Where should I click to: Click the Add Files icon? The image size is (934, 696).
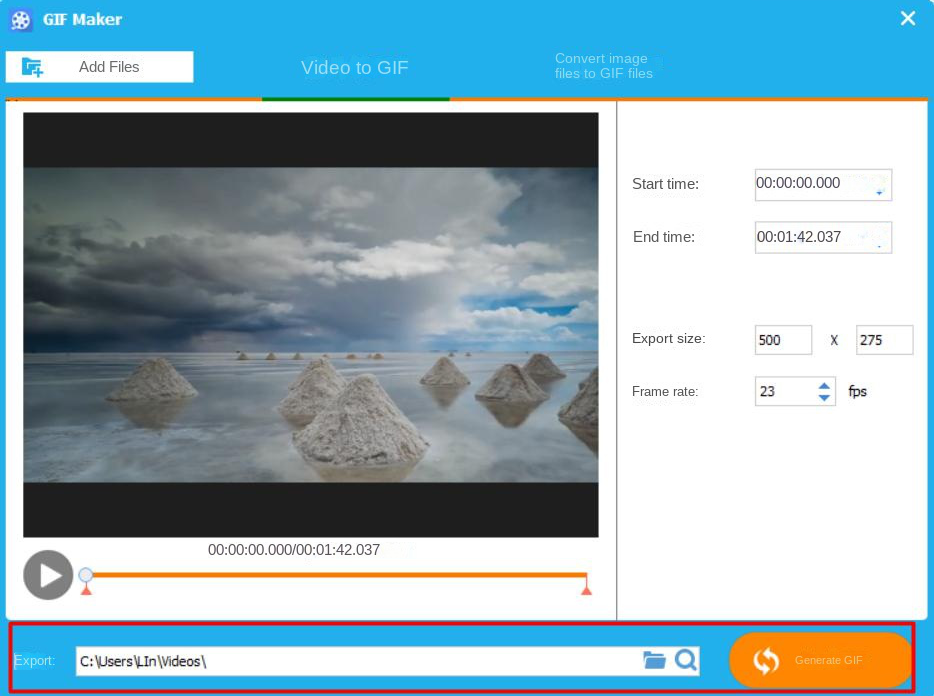point(31,66)
